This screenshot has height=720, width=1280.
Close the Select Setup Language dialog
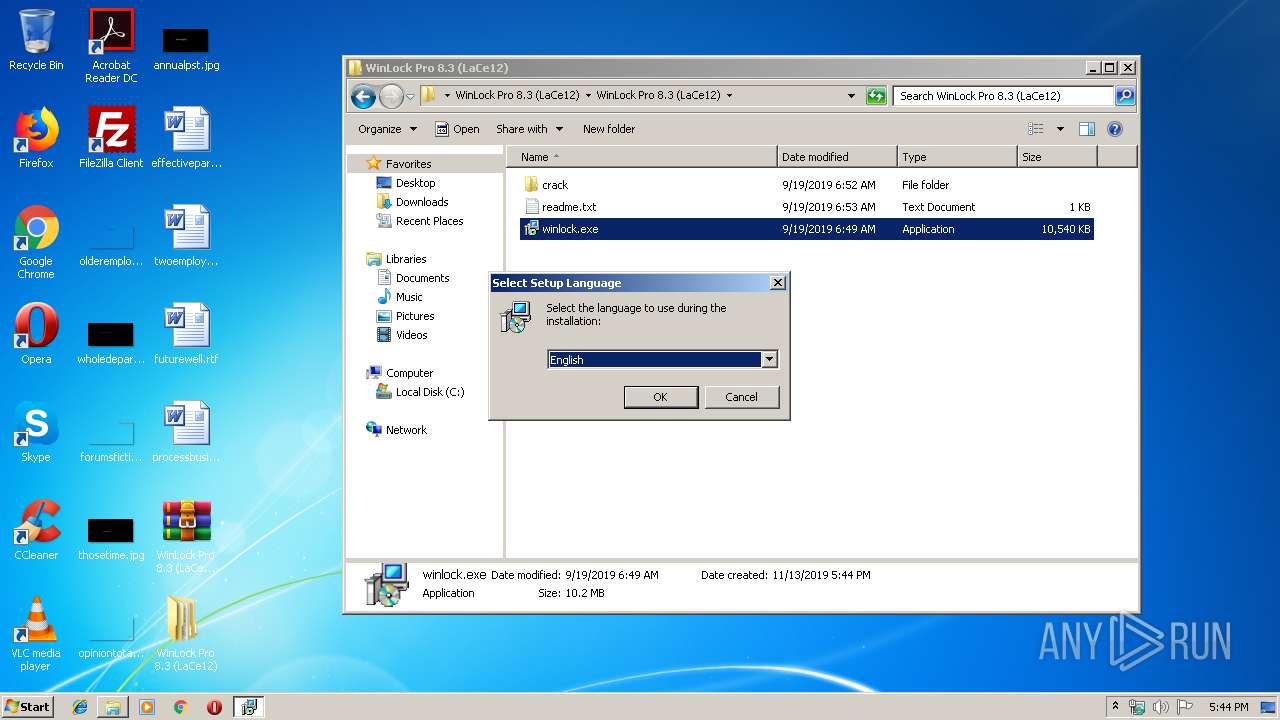click(778, 283)
